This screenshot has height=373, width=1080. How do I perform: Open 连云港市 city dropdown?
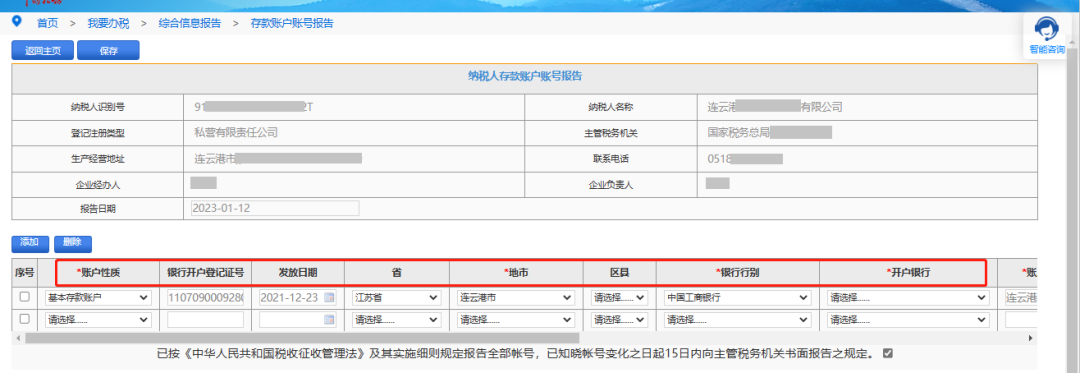tap(516, 298)
